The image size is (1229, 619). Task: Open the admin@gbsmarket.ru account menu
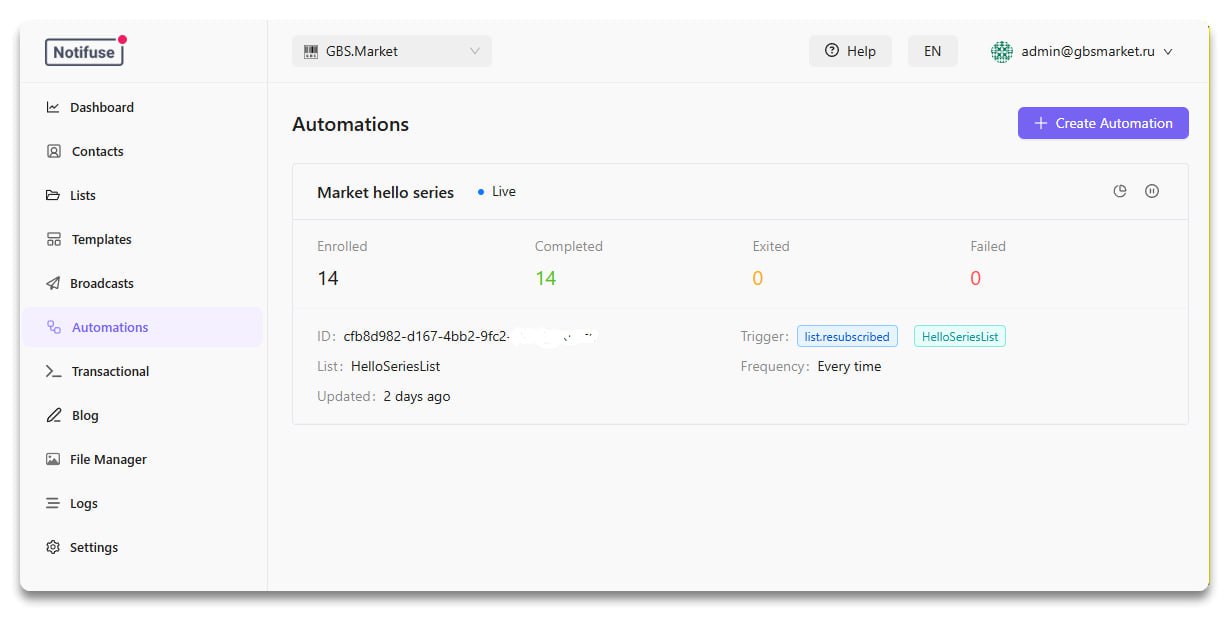tap(1082, 51)
